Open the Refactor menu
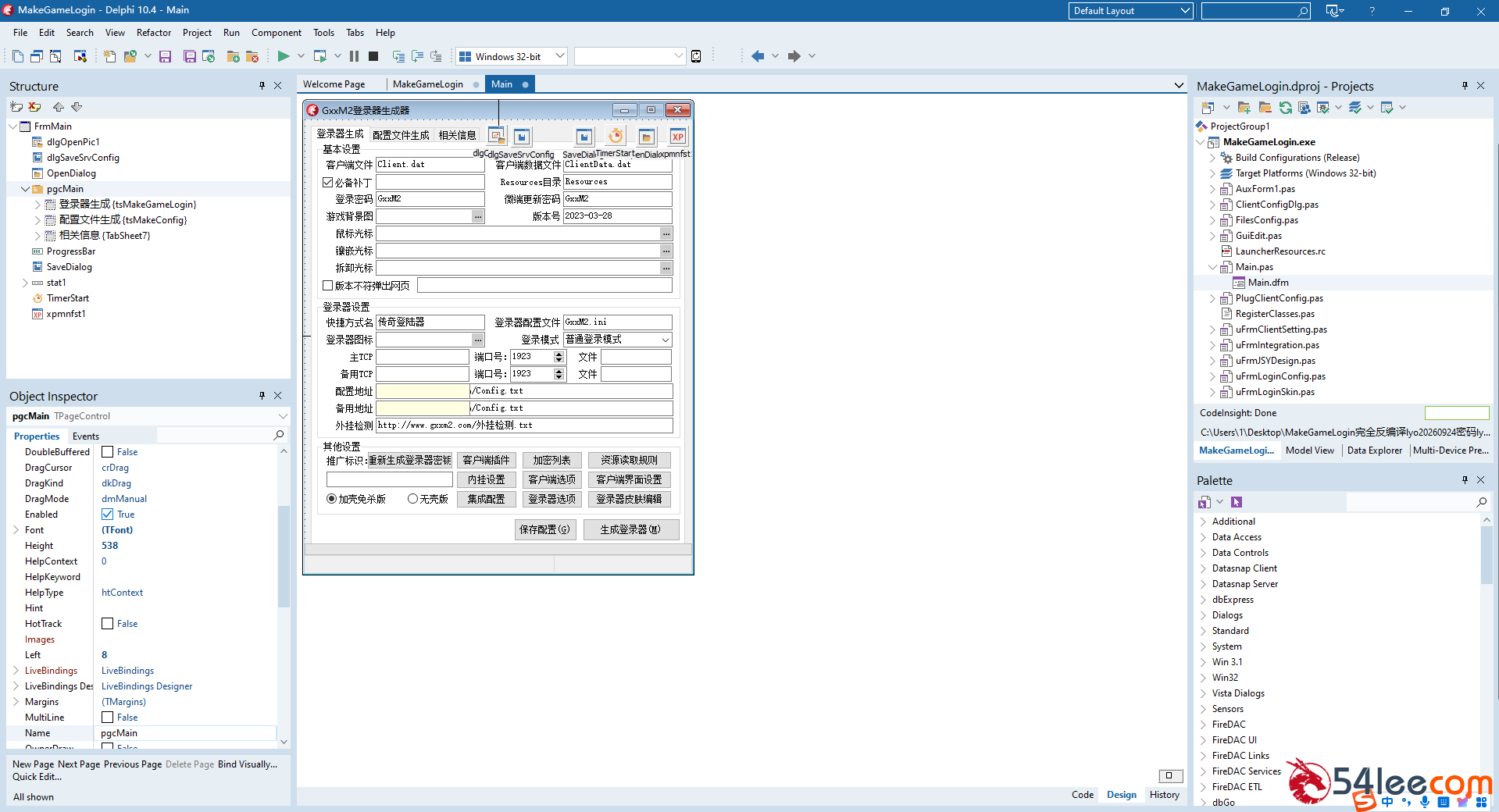Viewport: 1499px width, 812px height. pos(154,33)
